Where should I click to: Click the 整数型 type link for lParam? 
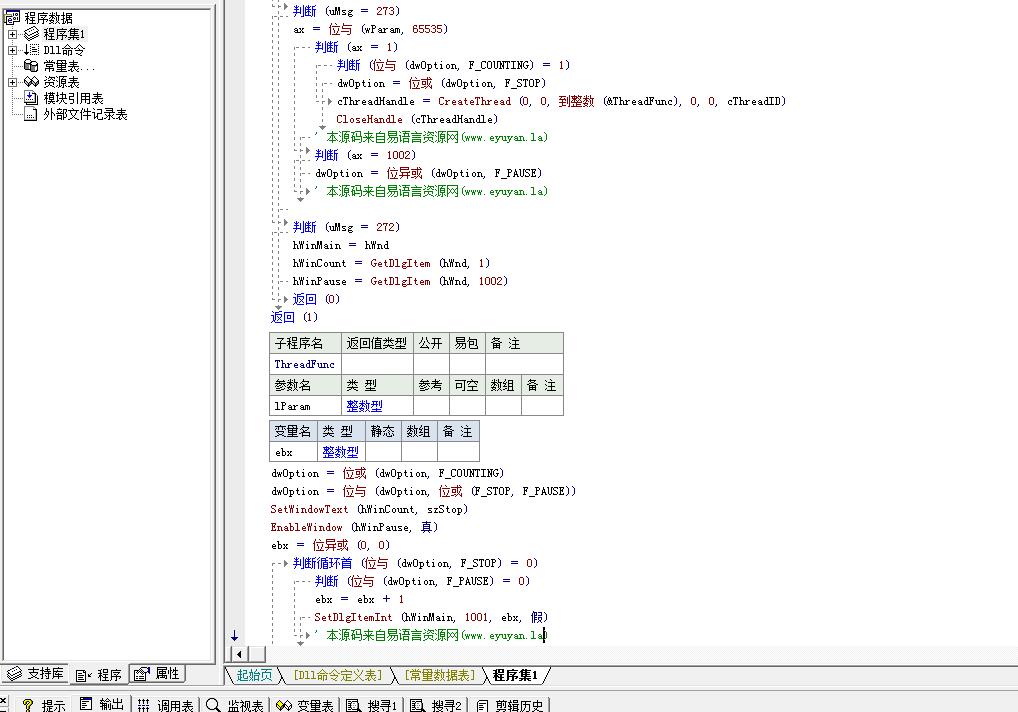[x=364, y=406]
